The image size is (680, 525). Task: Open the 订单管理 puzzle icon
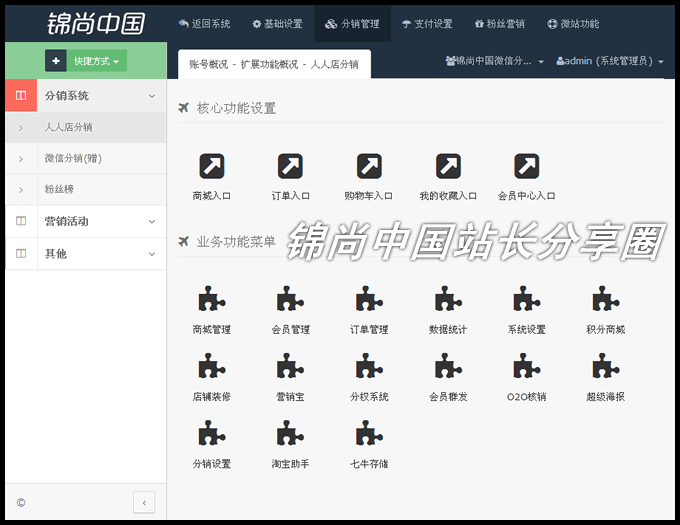point(369,299)
